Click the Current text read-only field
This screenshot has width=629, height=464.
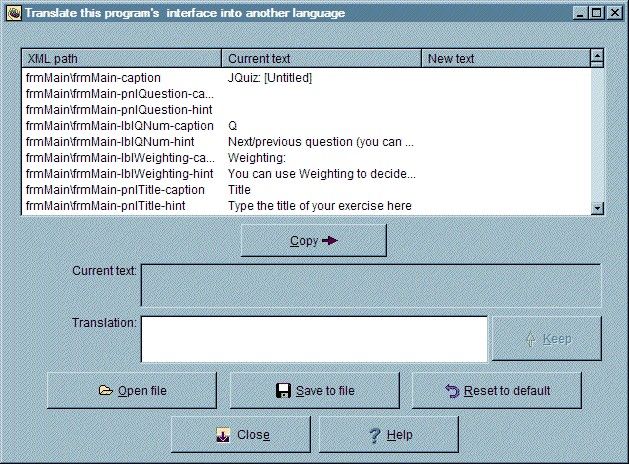tap(371, 285)
